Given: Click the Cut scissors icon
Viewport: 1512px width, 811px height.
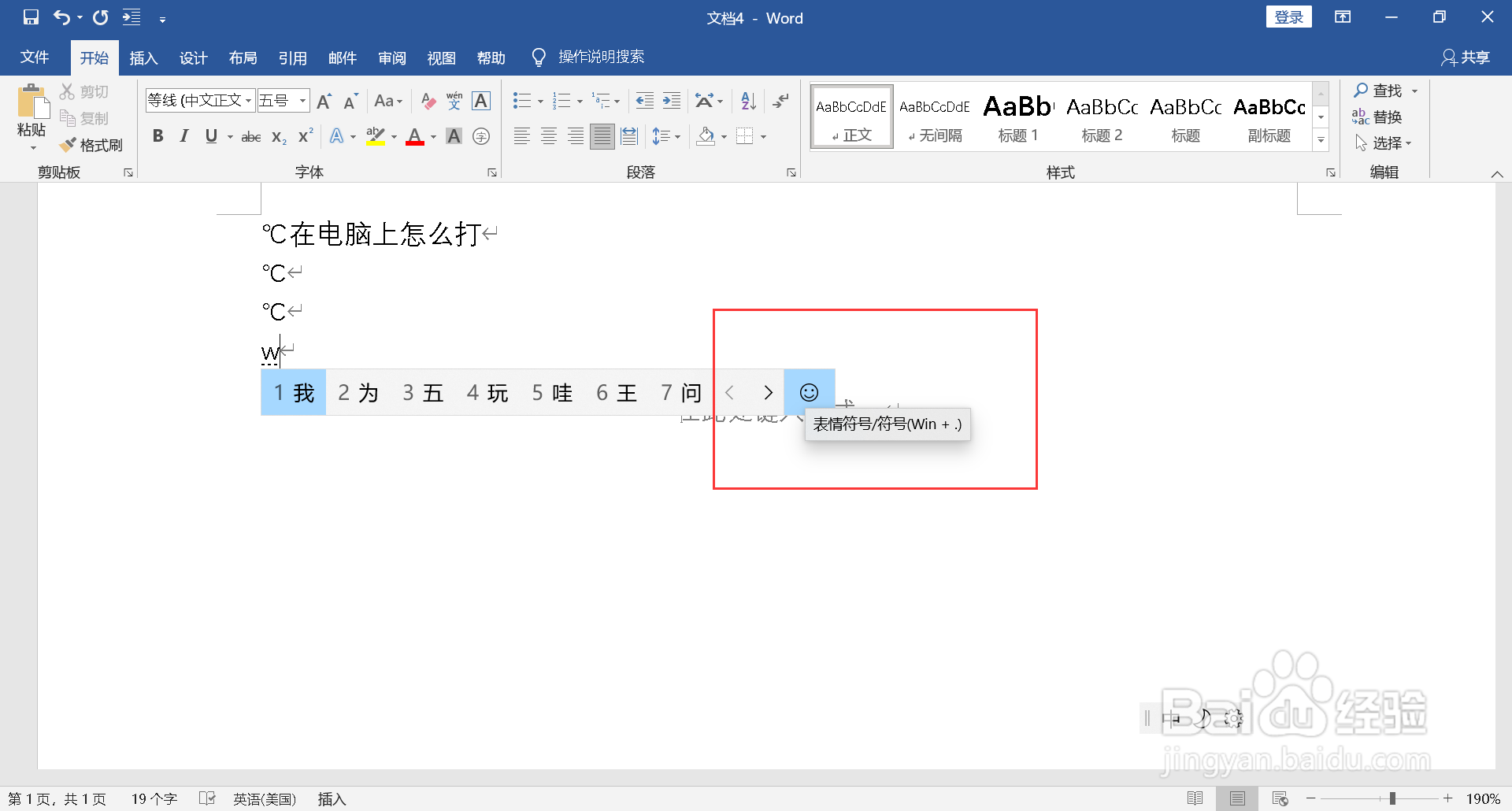Looking at the screenshot, I should coord(68,92).
